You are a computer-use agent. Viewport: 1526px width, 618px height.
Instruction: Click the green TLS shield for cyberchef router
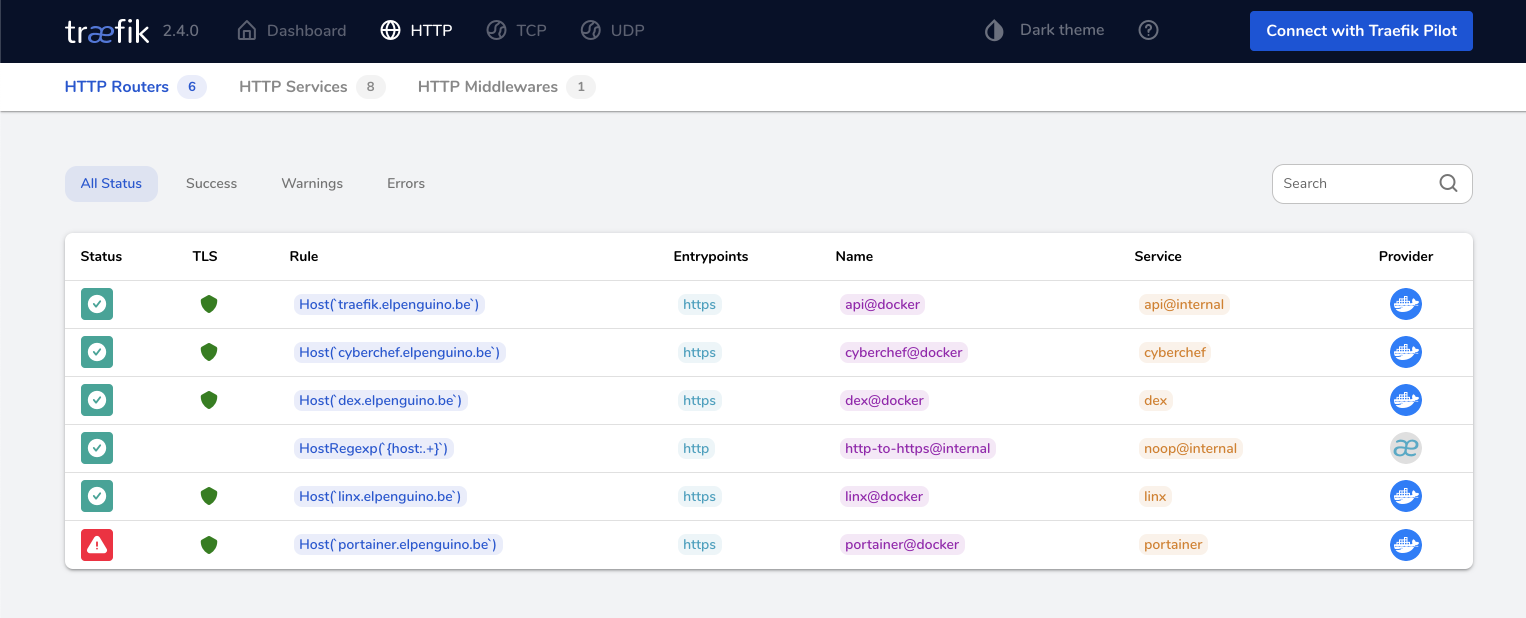pos(209,352)
